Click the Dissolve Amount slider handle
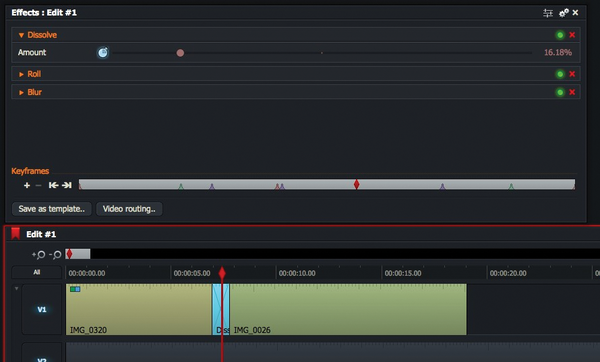Viewport: 600px width, 362px height. (180, 53)
